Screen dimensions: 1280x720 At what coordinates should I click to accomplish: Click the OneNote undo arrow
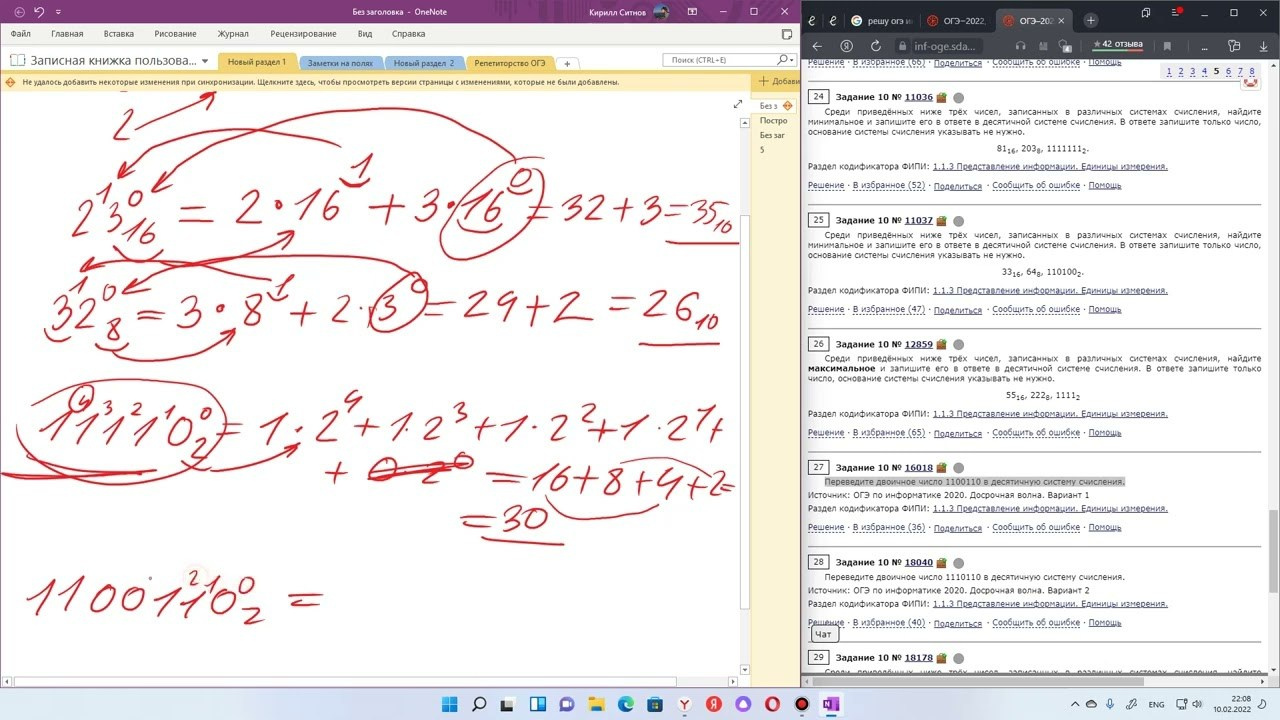point(39,12)
